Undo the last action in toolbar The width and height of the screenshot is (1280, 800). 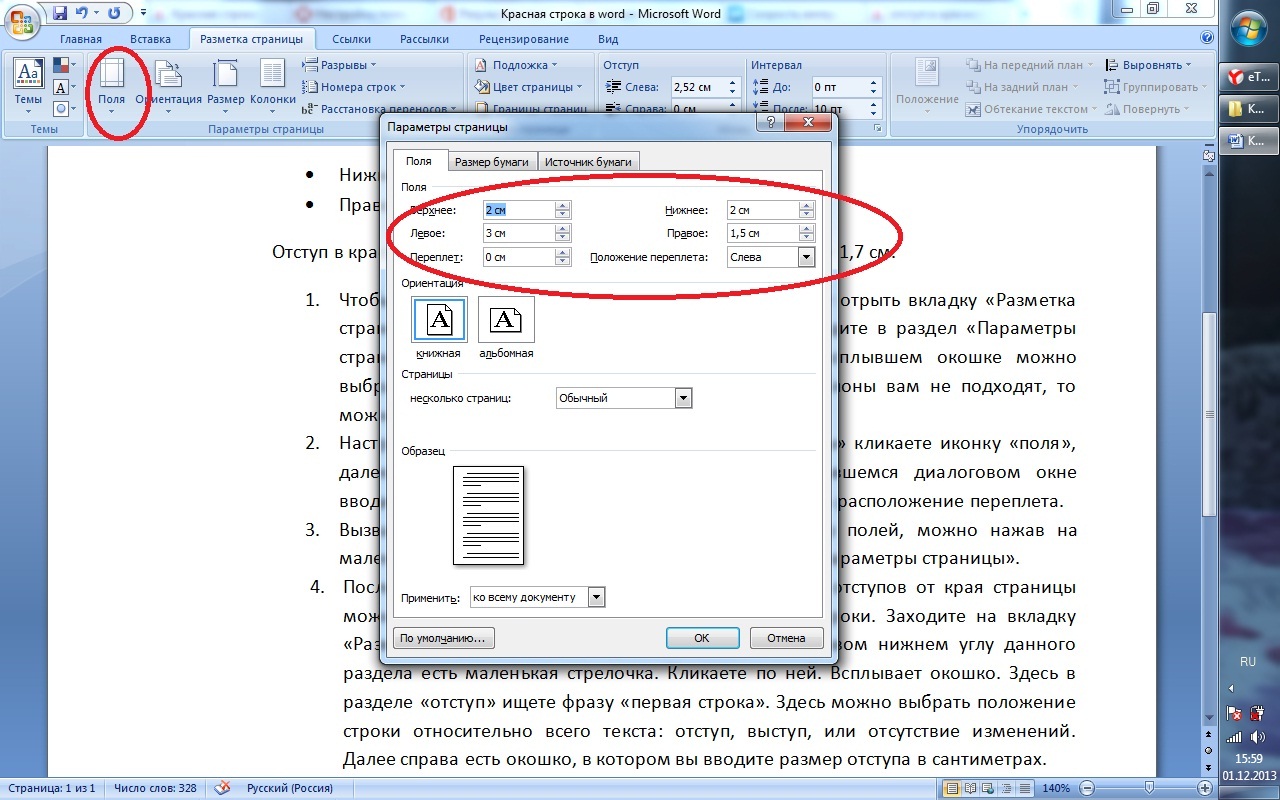(x=83, y=13)
